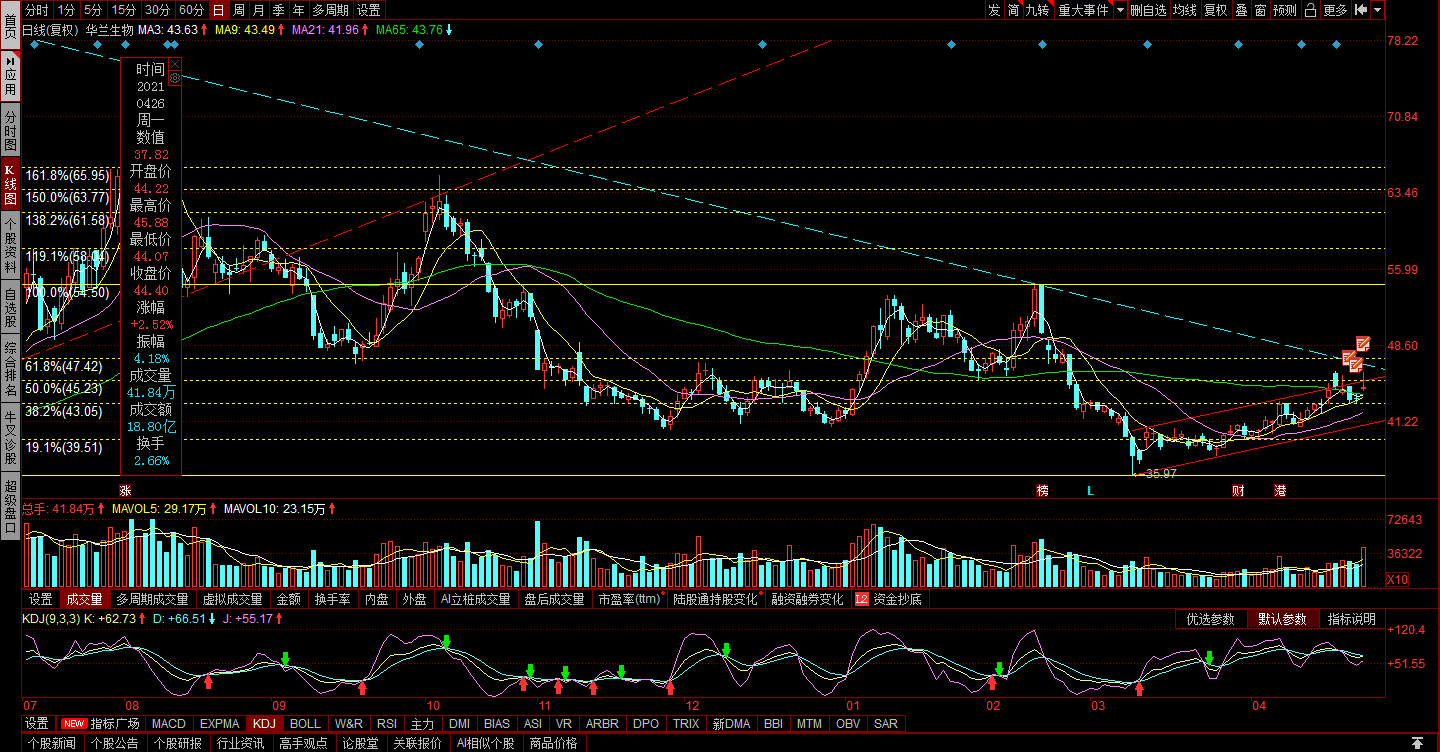
Task: Toggle the 九转 indicator button
Action: [x=1038, y=10]
